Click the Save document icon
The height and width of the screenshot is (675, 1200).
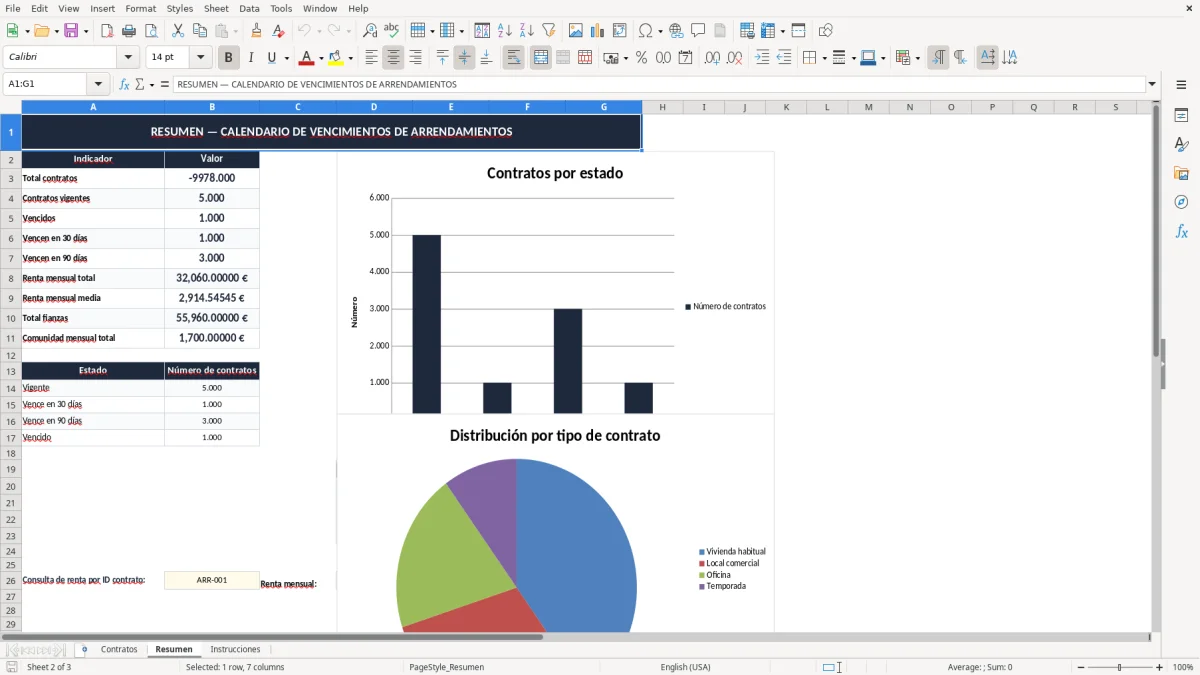coord(70,31)
